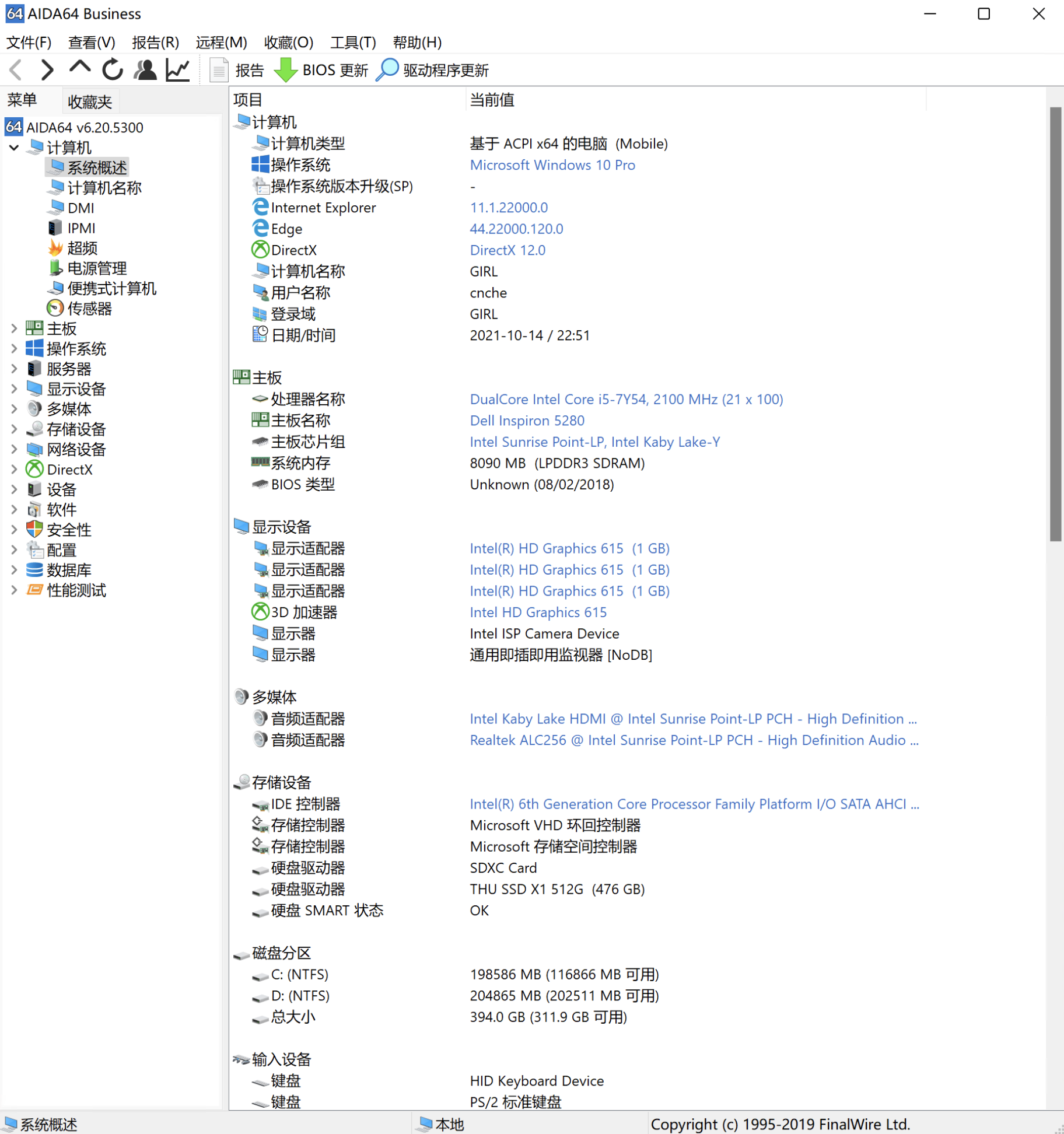Click the Intel Sunrise Point-LP chipset link
Viewport: 1064px width, 1134px height.
click(595, 442)
